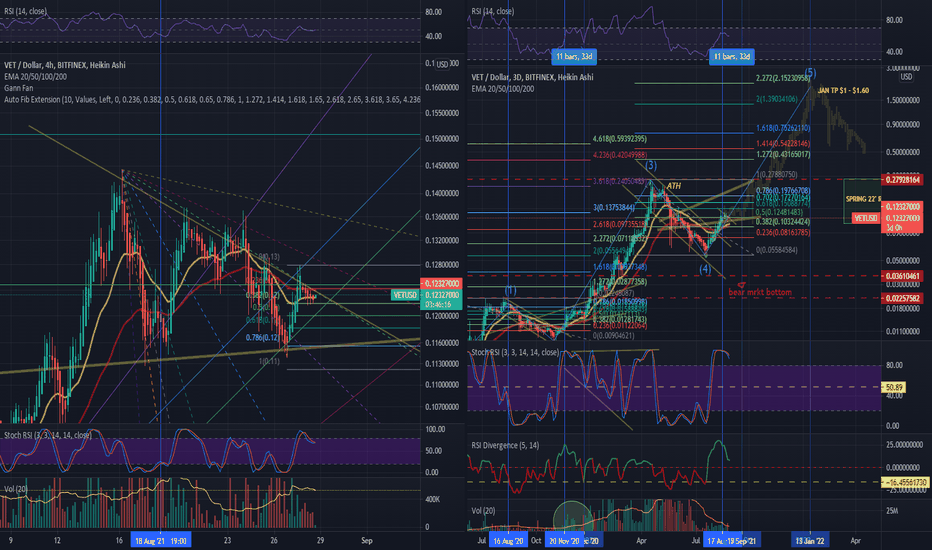Click the 0.03610461 red price label
Image resolution: width=932 pixels, height=550 pixels.
[903, 276]
